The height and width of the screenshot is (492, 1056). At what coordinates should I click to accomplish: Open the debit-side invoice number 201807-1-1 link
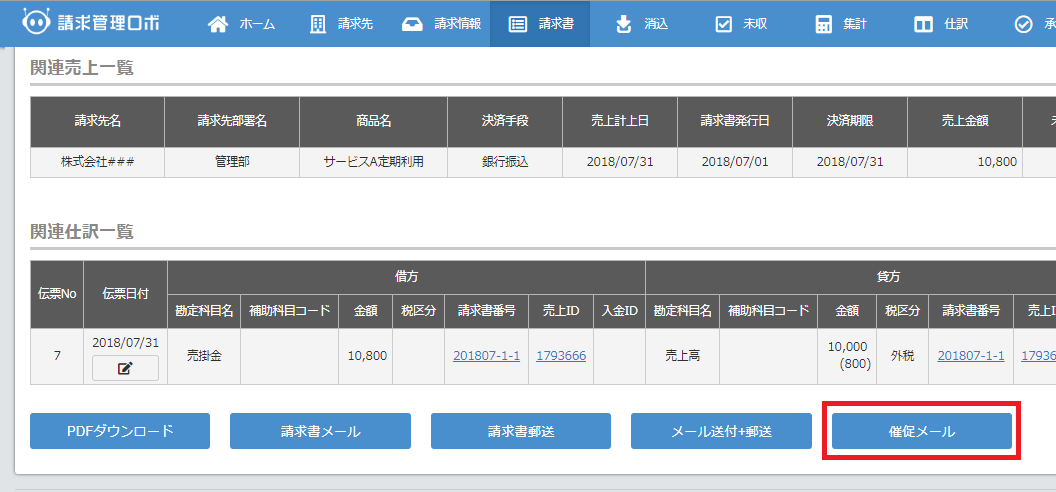(486, 355)
